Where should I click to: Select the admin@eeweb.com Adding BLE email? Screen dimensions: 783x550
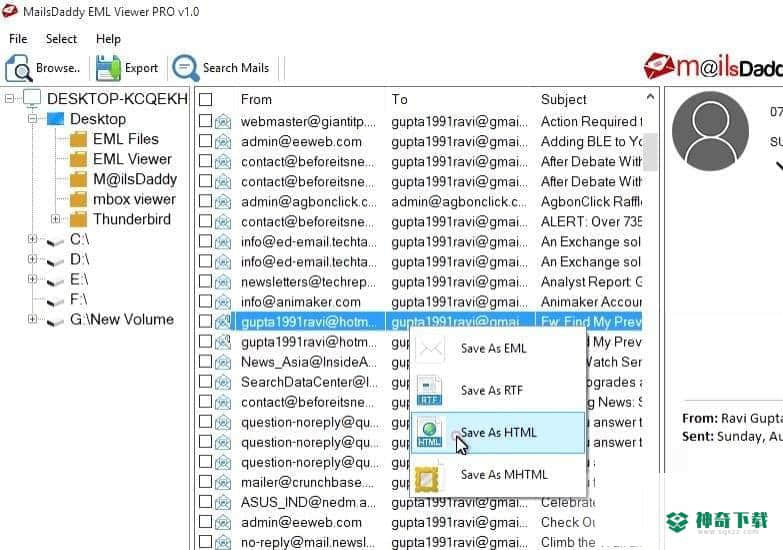click(x=420, y=141)
